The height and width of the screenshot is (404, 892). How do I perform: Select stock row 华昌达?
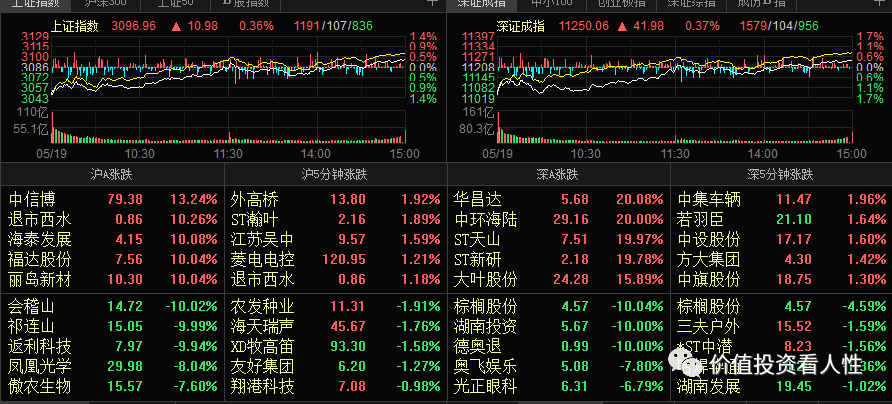(558, 199)
